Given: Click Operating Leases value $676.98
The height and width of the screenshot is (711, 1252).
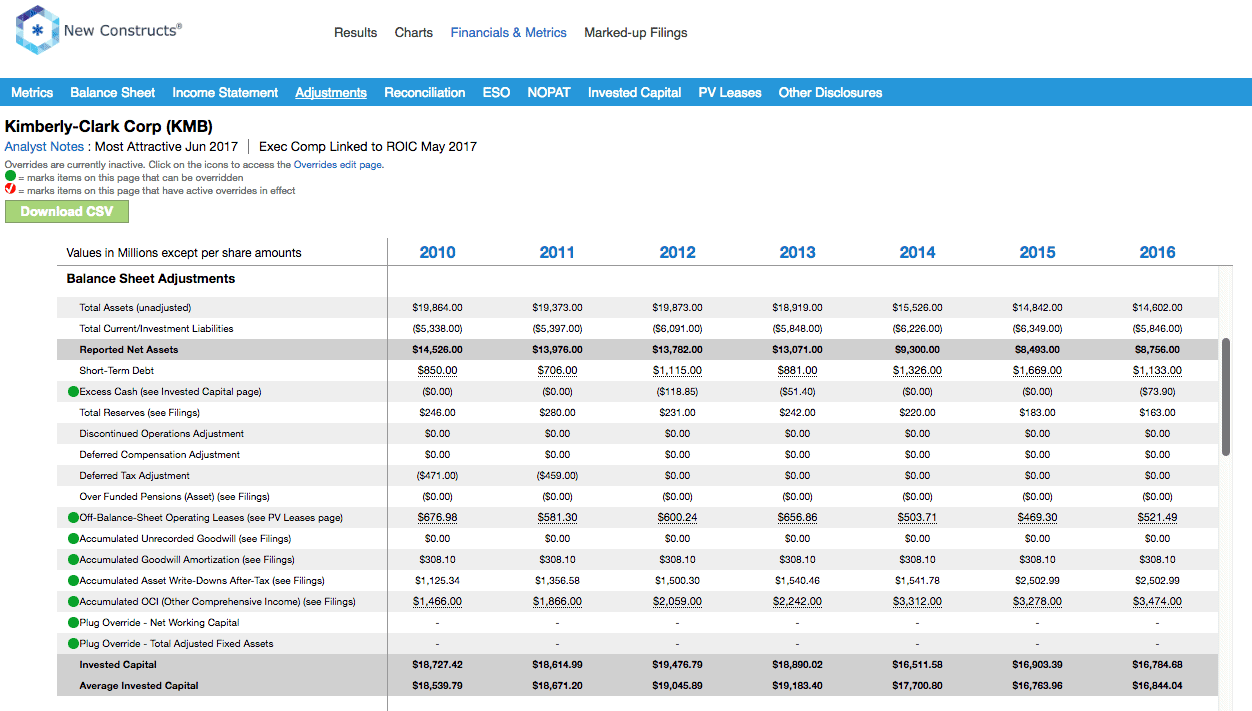Looking at the screenshot, I should (x=437, y=518).
